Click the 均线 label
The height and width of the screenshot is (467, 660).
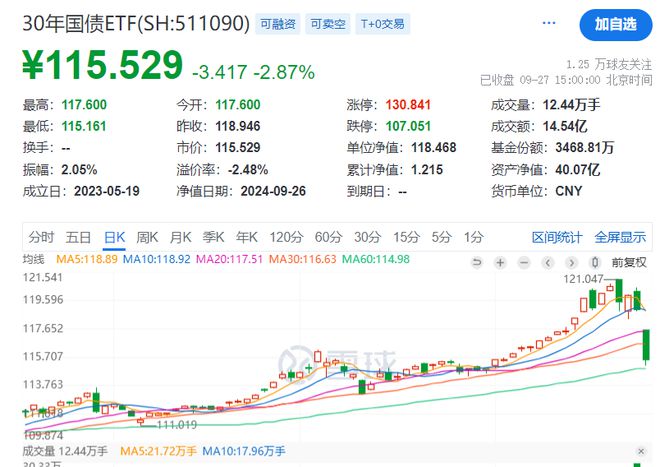point(33,259)
